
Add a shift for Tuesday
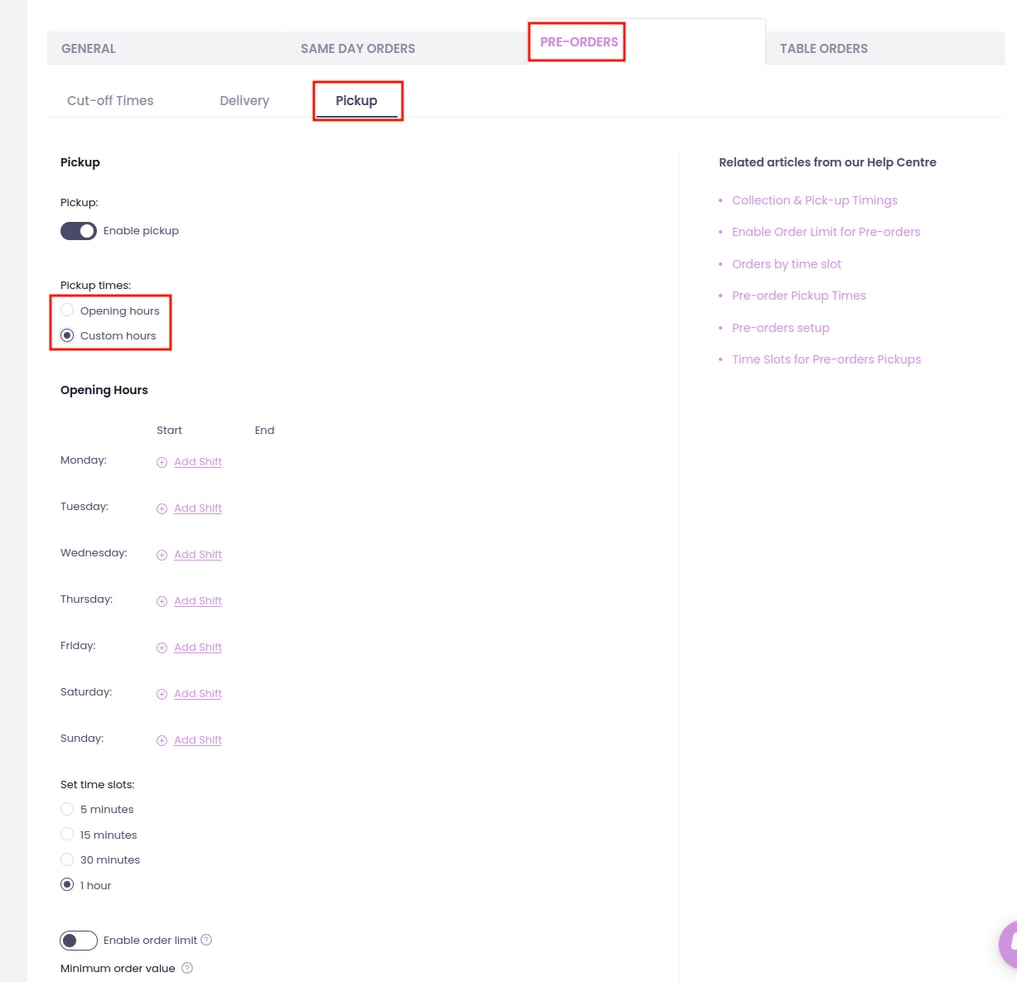pyautogui.click(x=197, y=508)
